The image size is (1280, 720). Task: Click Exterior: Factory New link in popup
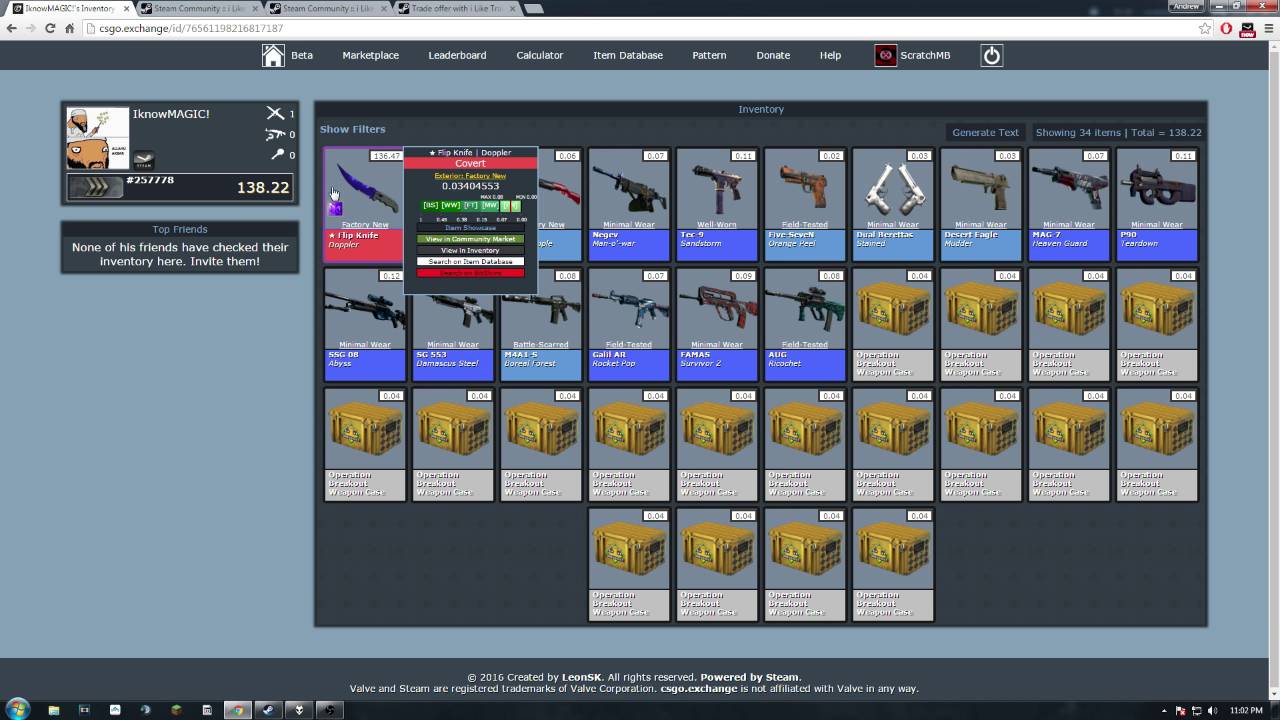pos(470,176)
